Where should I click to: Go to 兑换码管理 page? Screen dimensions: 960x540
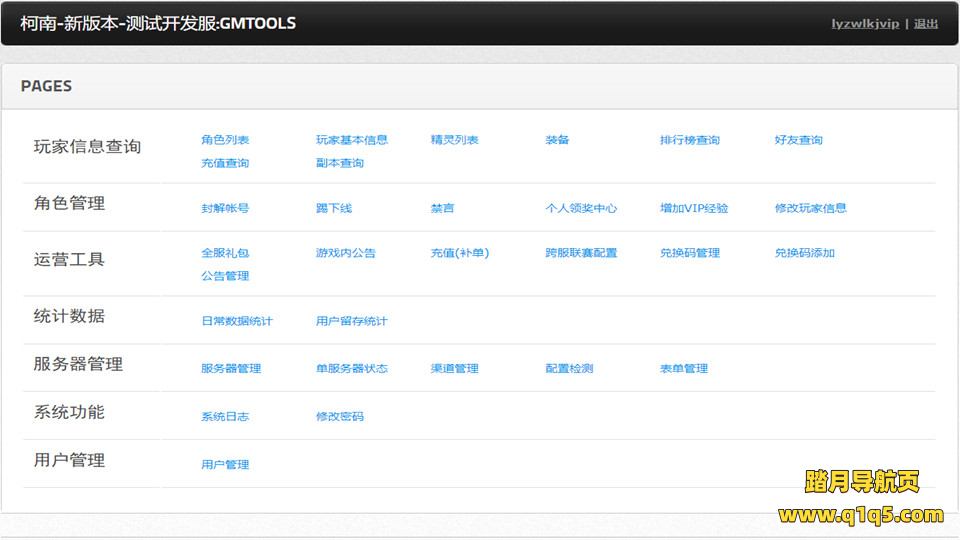coord(690,253)
